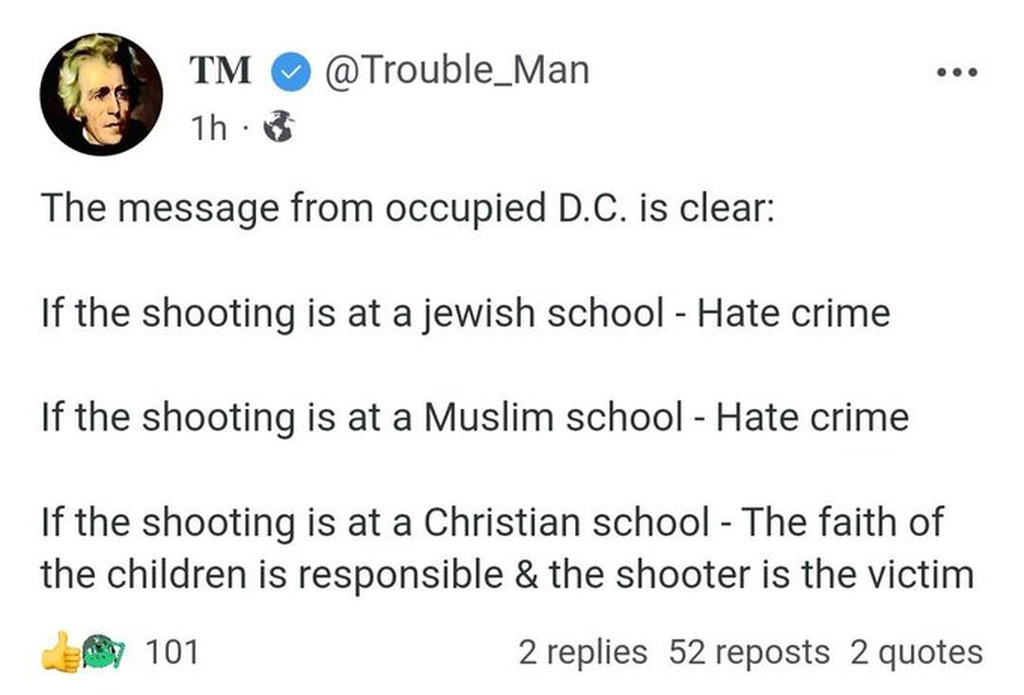Open TM's profile picture avatar
The width and height of the screenshot is (1024, 695).
coord(101,94)
